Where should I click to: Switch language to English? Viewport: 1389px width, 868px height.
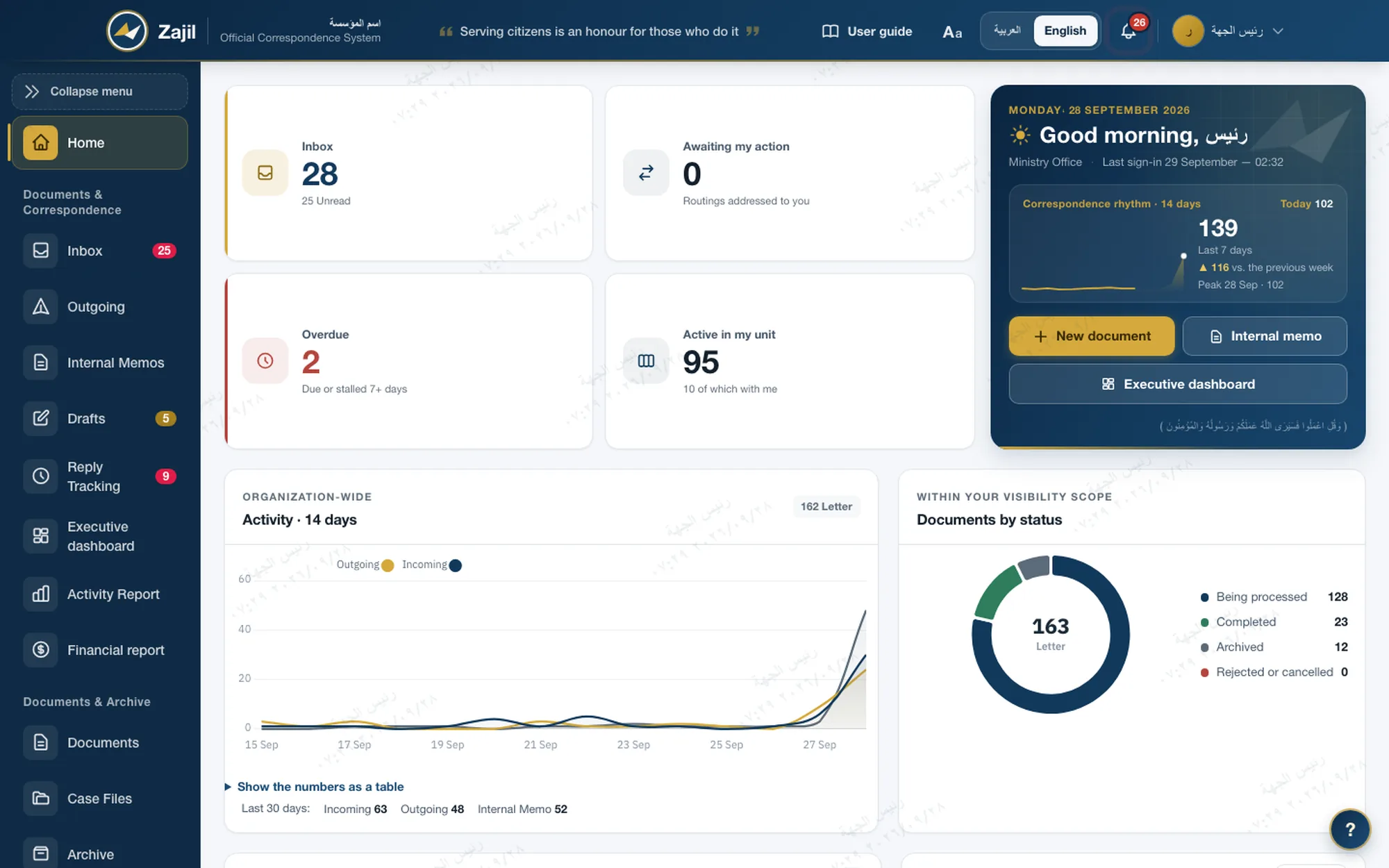[x=1065, y=31]
